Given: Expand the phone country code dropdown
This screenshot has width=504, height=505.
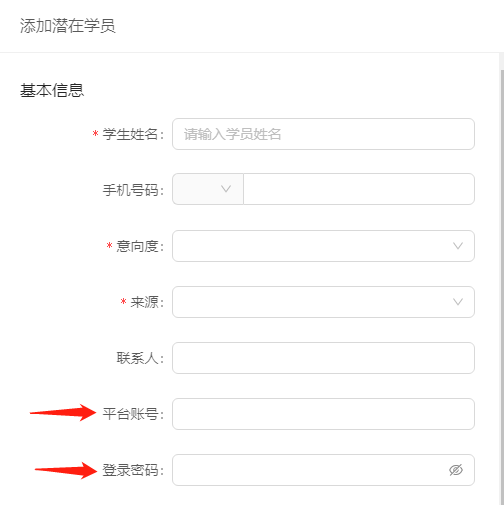Looking at the screenshot, I should tap(208, 189).
